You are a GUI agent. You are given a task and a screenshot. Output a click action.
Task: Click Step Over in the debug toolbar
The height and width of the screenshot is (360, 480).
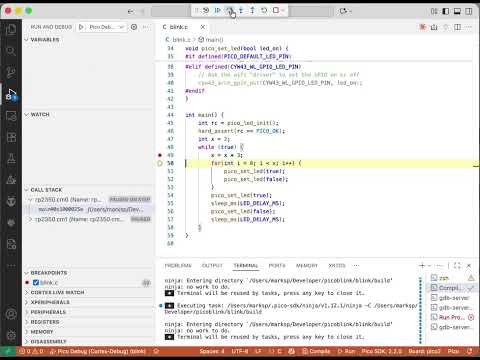pos(229,11)
